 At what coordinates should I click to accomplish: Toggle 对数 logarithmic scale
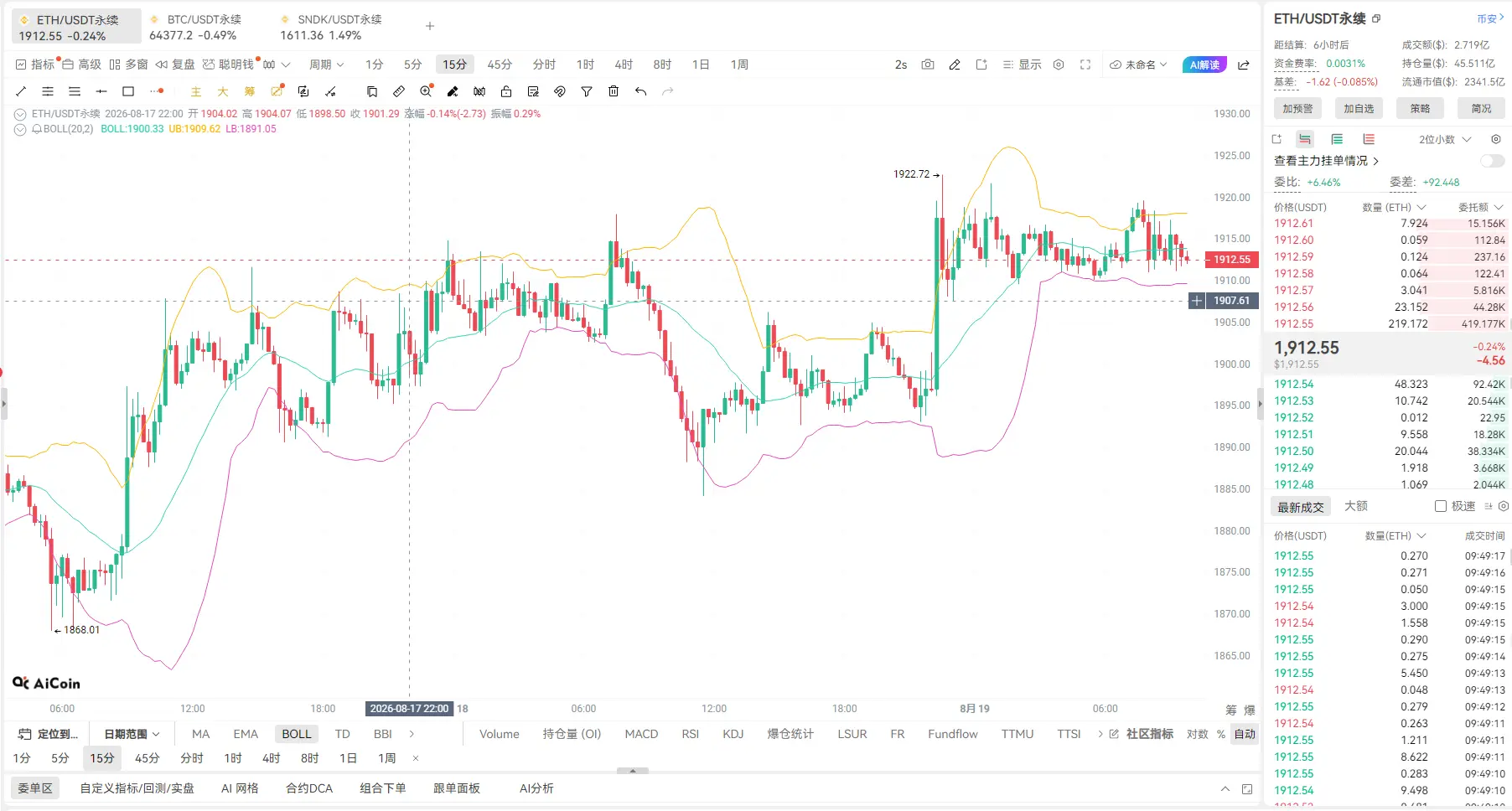tap(1198, 734)
